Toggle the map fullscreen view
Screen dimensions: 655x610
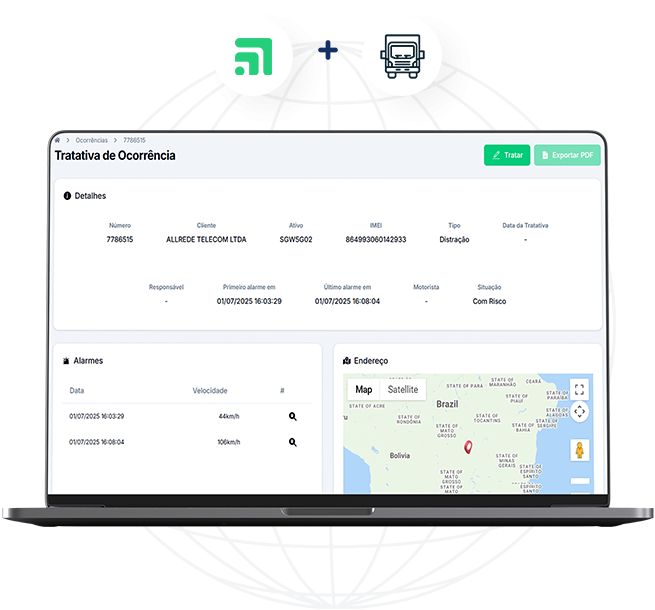click(579, 389)
